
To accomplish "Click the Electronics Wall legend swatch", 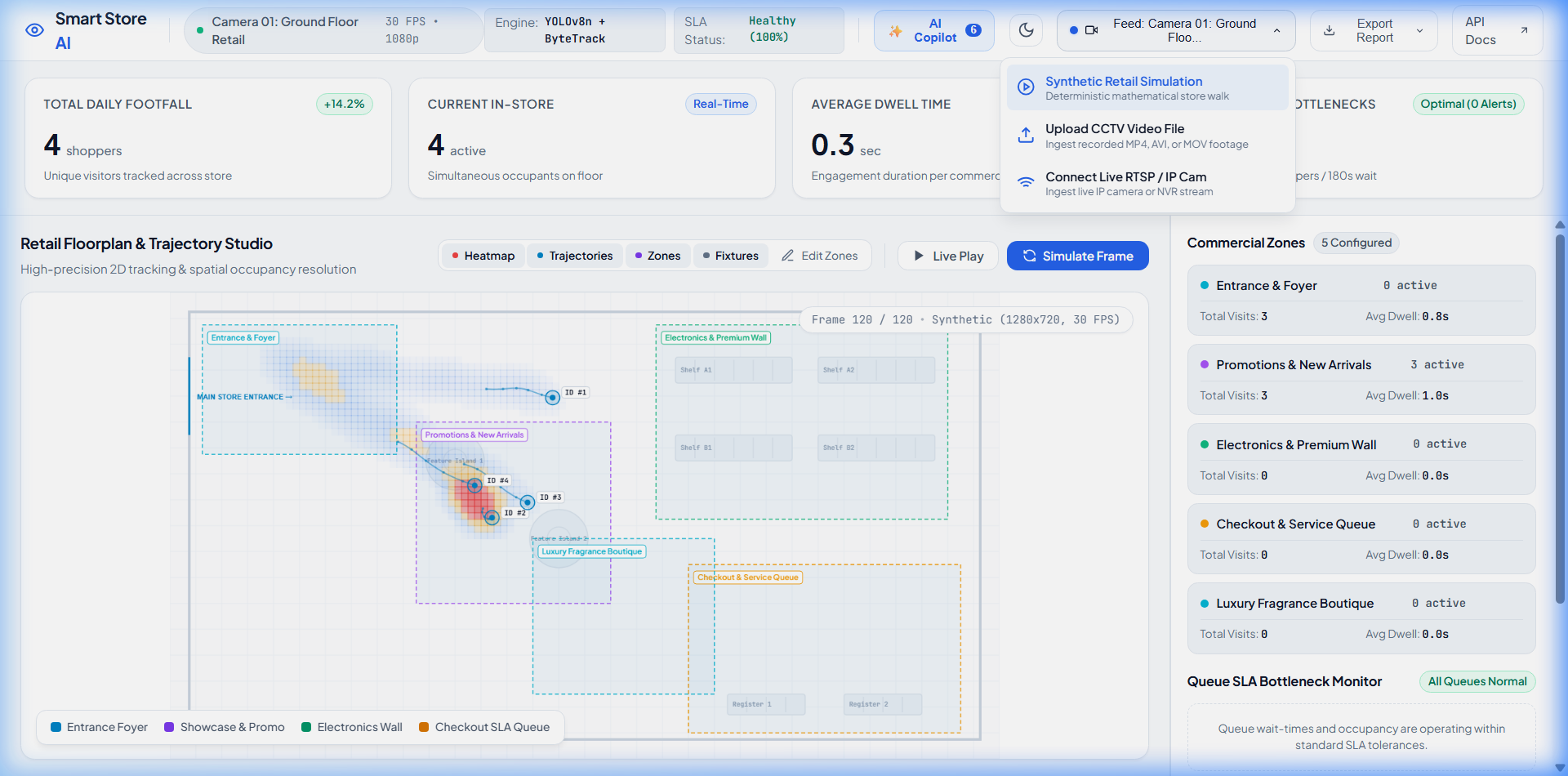I will tap(306, 727).
